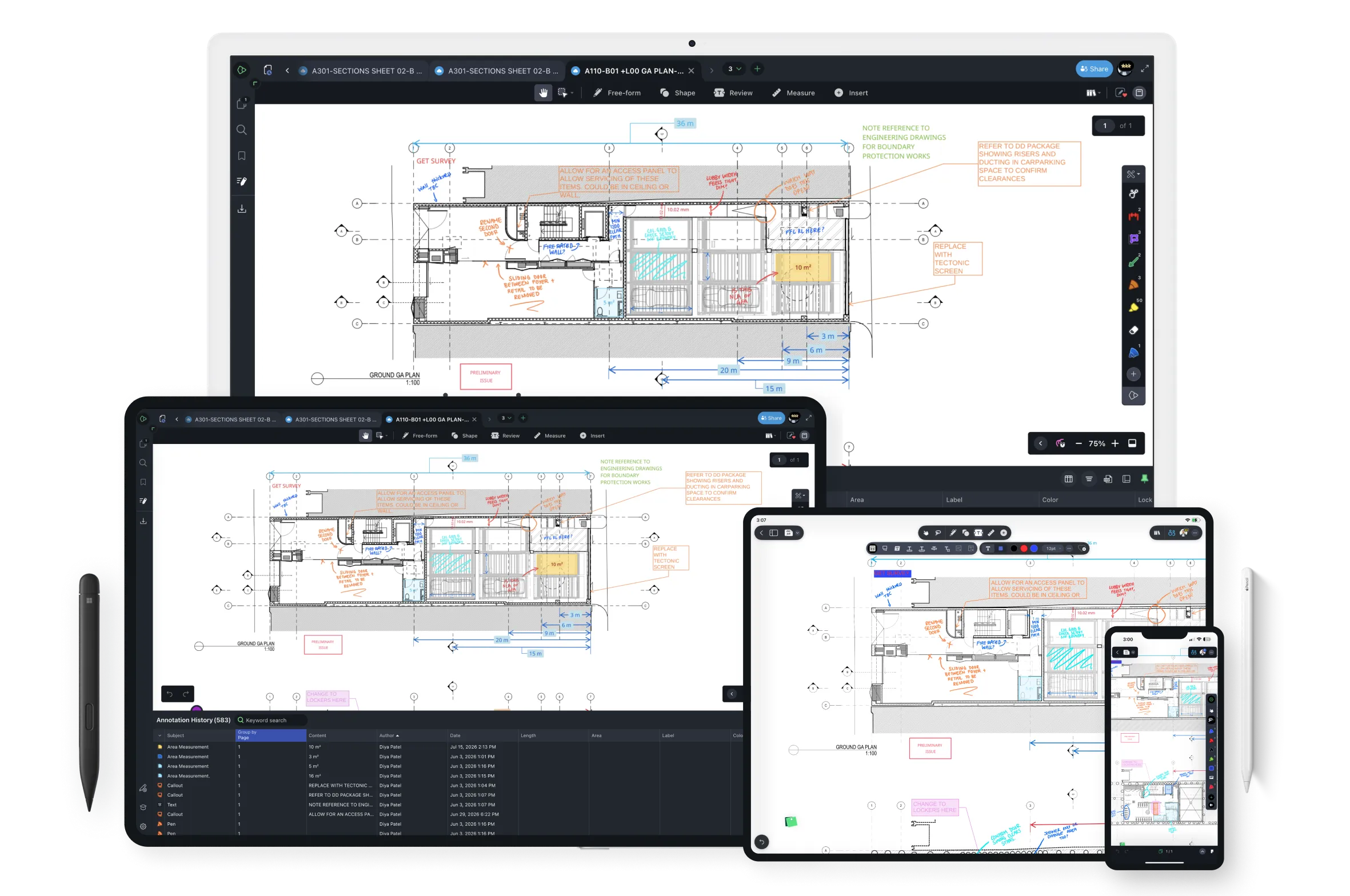The image size is (1350, 896).
Task: Click the Keyword search field on the tablet
Action: click(x=271, y=721)
